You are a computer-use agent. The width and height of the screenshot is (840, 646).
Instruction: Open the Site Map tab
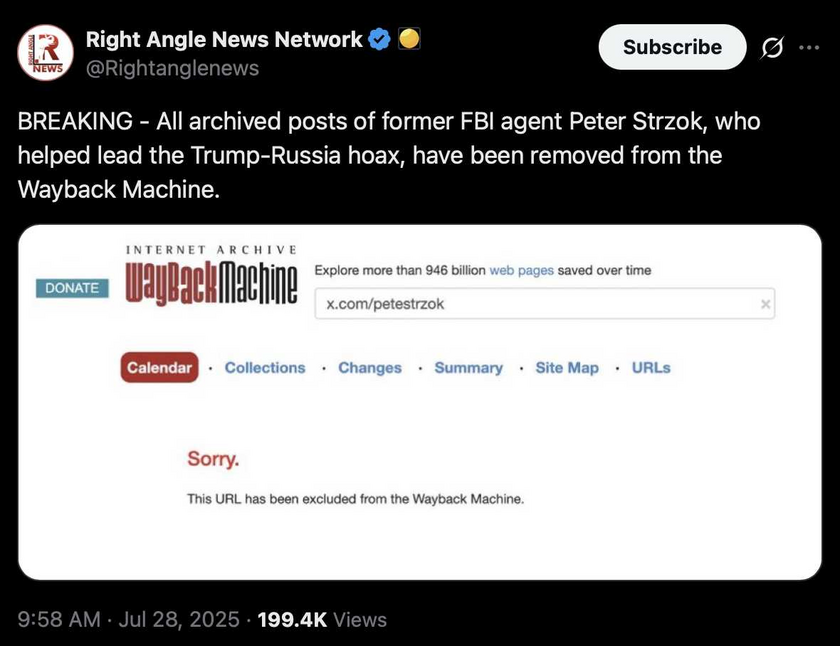pyautogui.click(x=567, y=368)
